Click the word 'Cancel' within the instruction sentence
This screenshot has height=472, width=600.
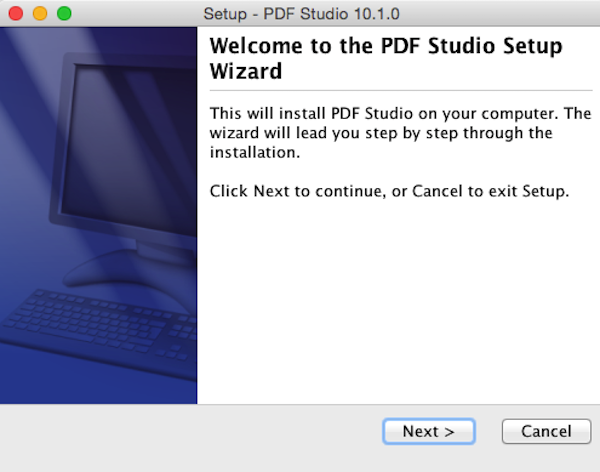coord(437,191)
